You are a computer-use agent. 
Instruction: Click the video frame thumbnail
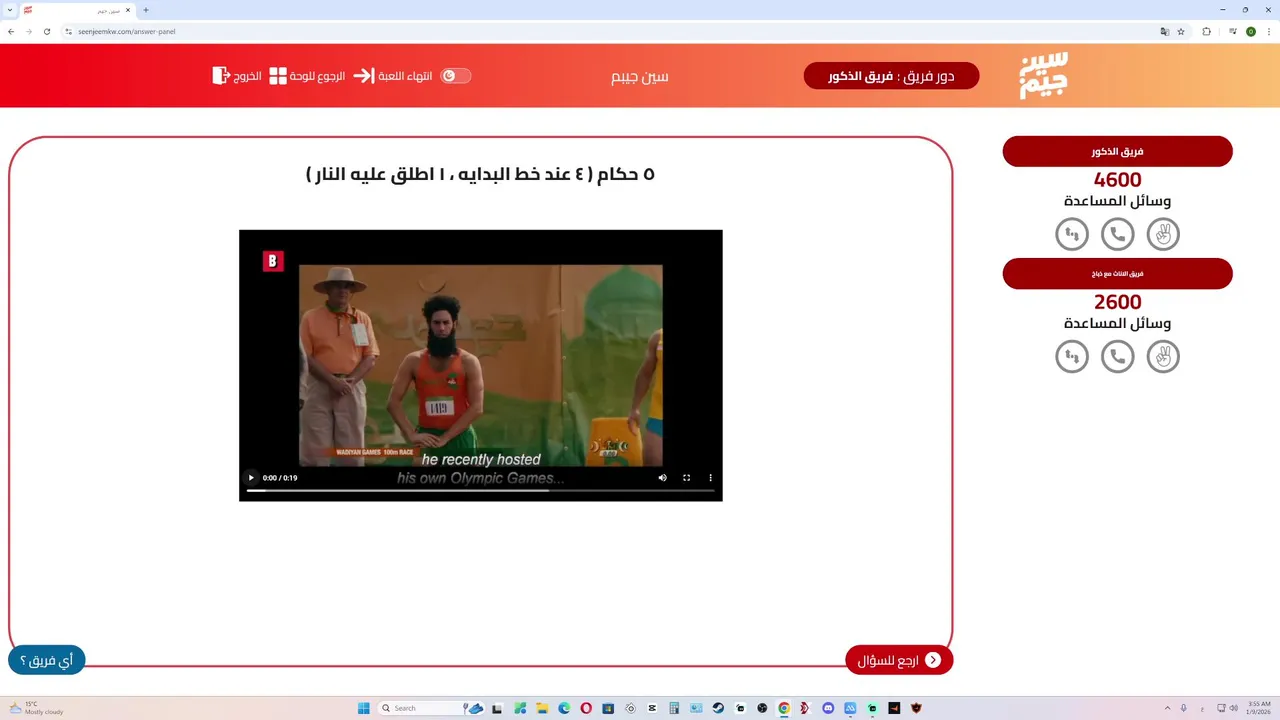pos(481,365)
